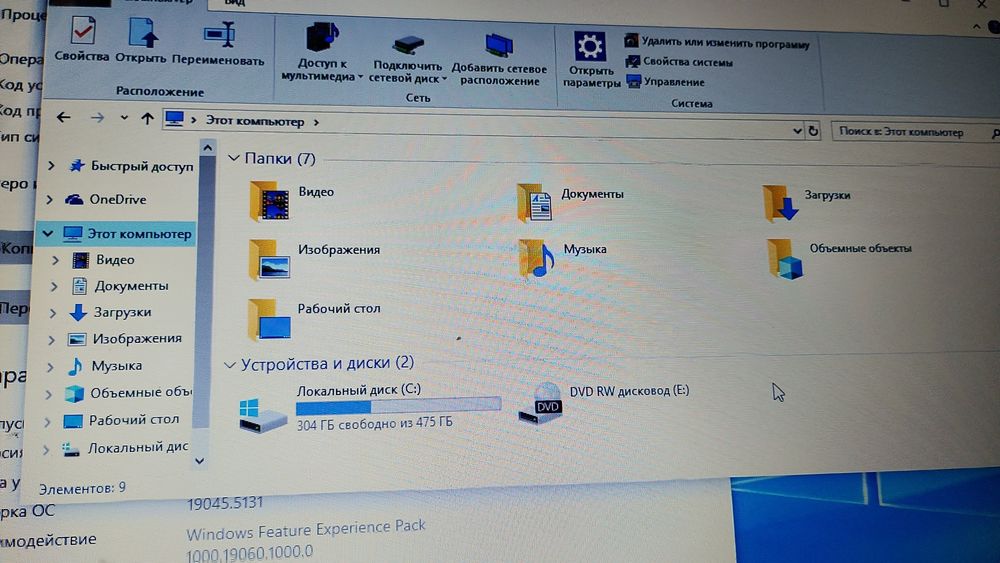Click Удалить или изменить программу
This screenshot has width=1000, height=563.
[717, 43]
